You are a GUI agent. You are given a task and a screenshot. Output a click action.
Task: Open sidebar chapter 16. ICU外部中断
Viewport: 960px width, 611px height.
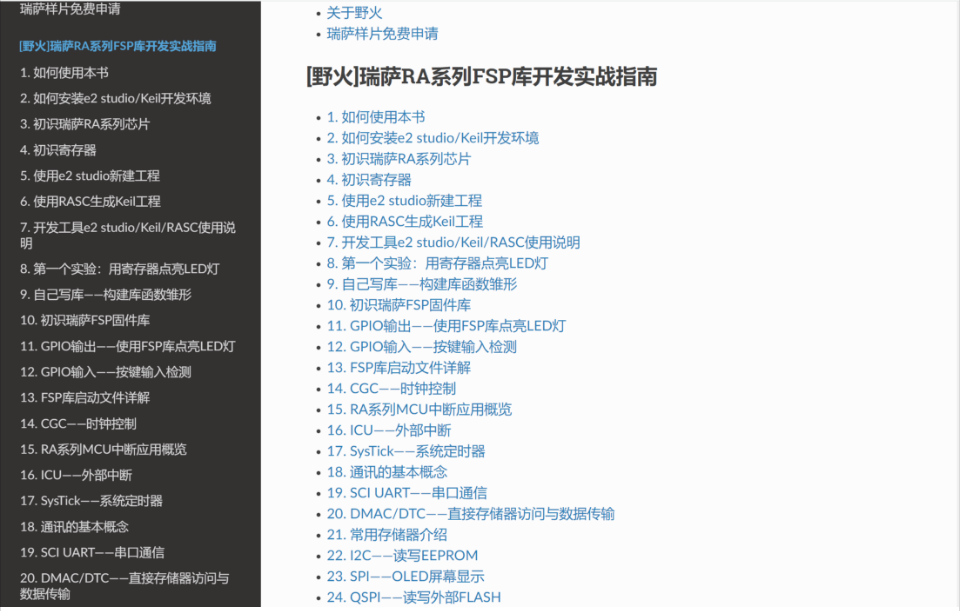pos(76,475)
